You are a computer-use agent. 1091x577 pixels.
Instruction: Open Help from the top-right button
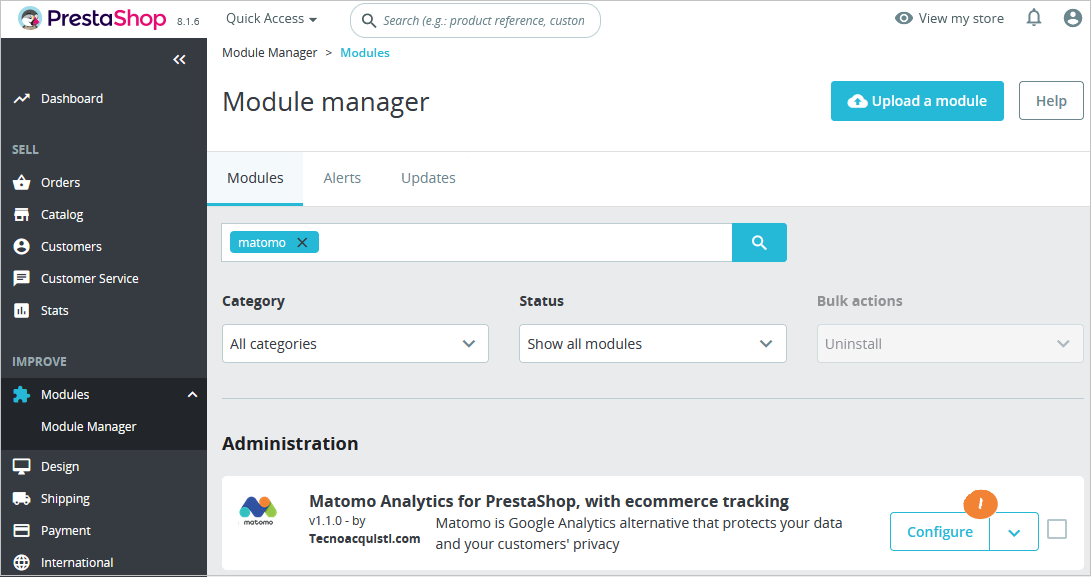(x=1051, y=101)
